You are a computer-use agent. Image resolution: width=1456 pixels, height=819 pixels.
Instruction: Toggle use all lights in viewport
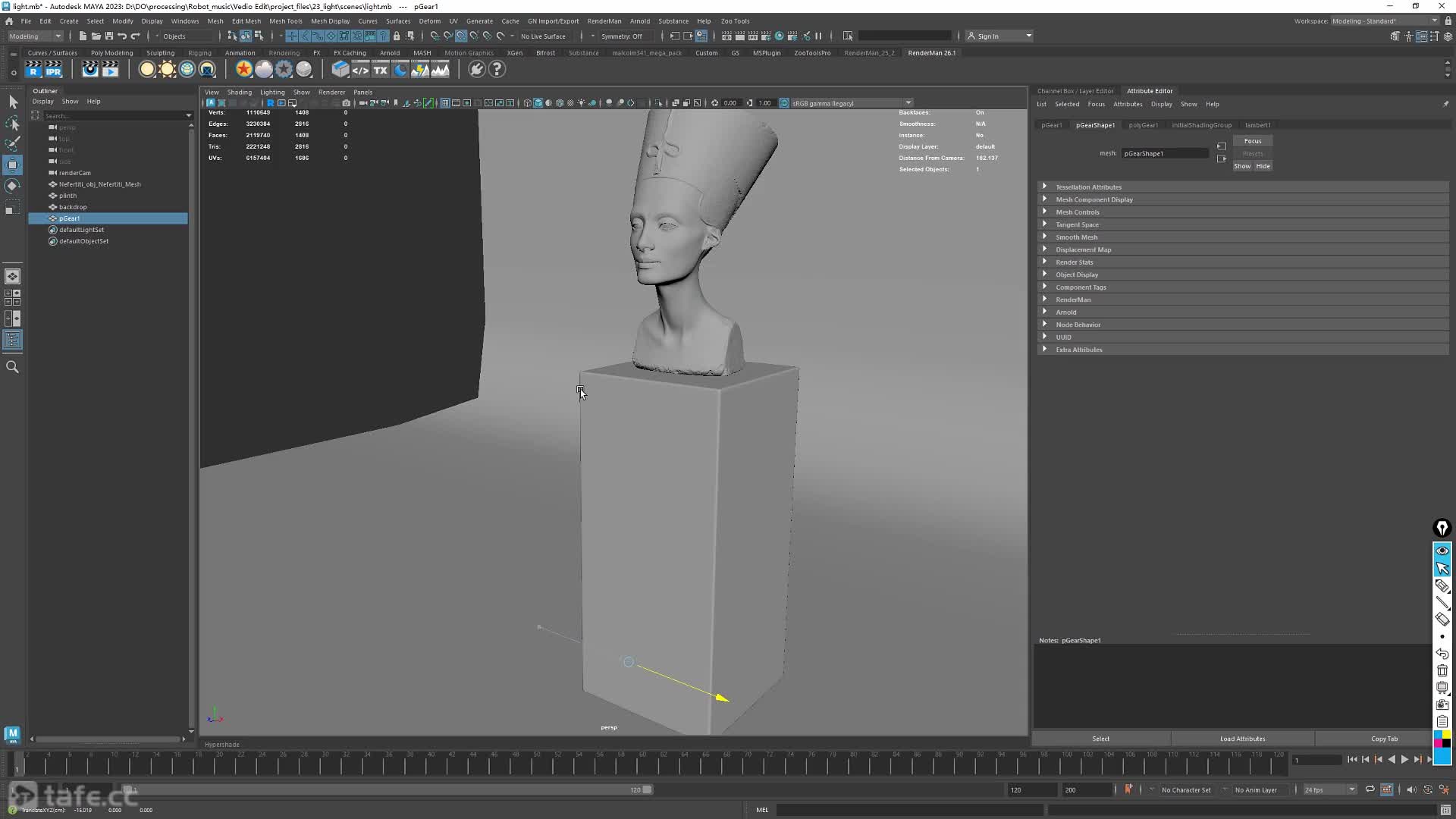582,103
